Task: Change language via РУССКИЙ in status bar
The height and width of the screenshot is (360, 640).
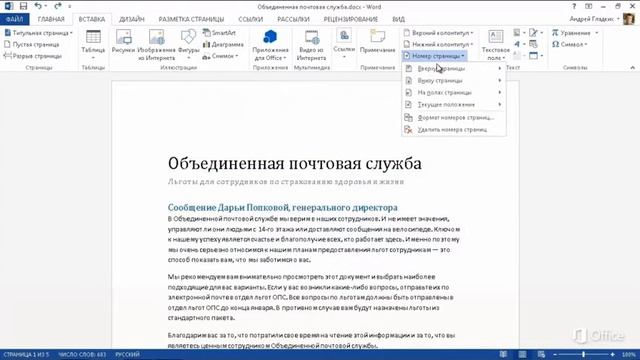Action: tap(127, 354)
